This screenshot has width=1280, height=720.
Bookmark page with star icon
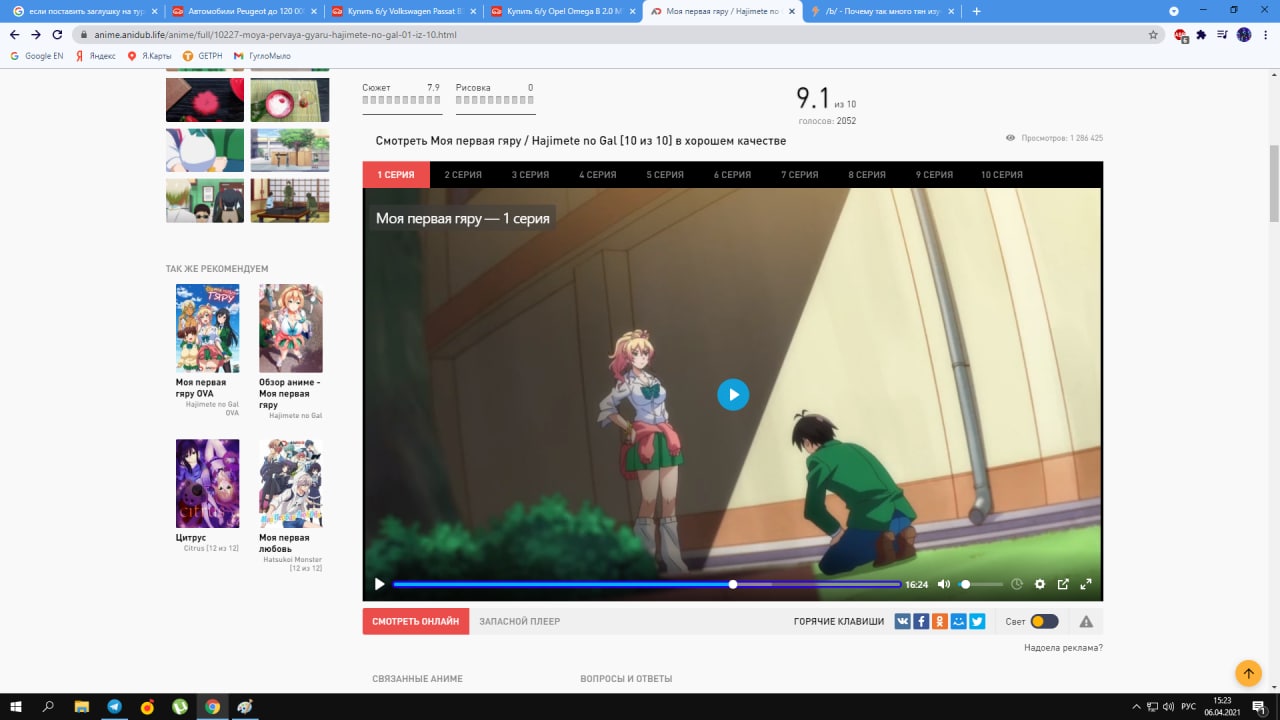1153,34
